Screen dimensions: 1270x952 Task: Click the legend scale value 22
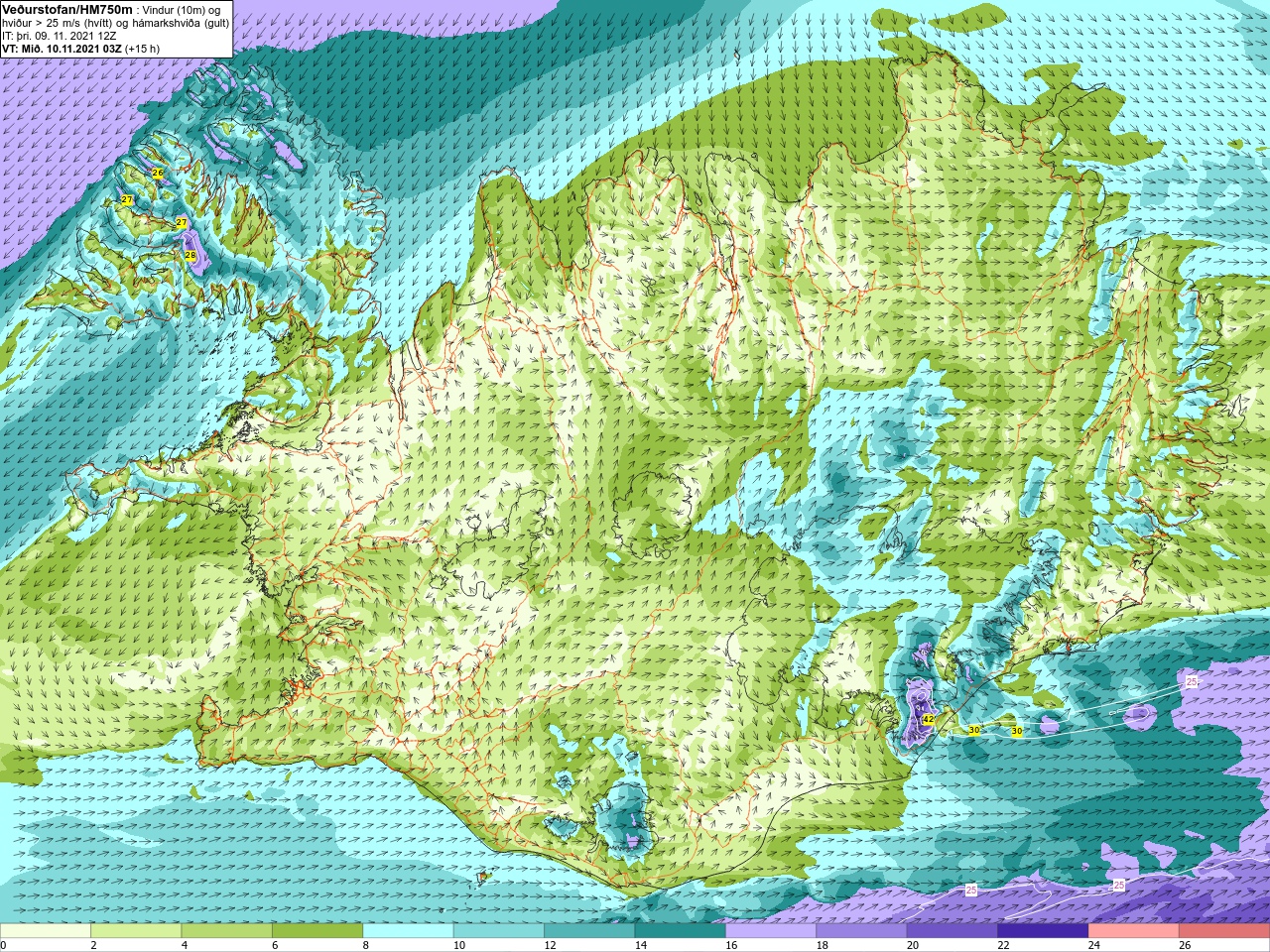pyautogui.click(x=1004, y=945)
